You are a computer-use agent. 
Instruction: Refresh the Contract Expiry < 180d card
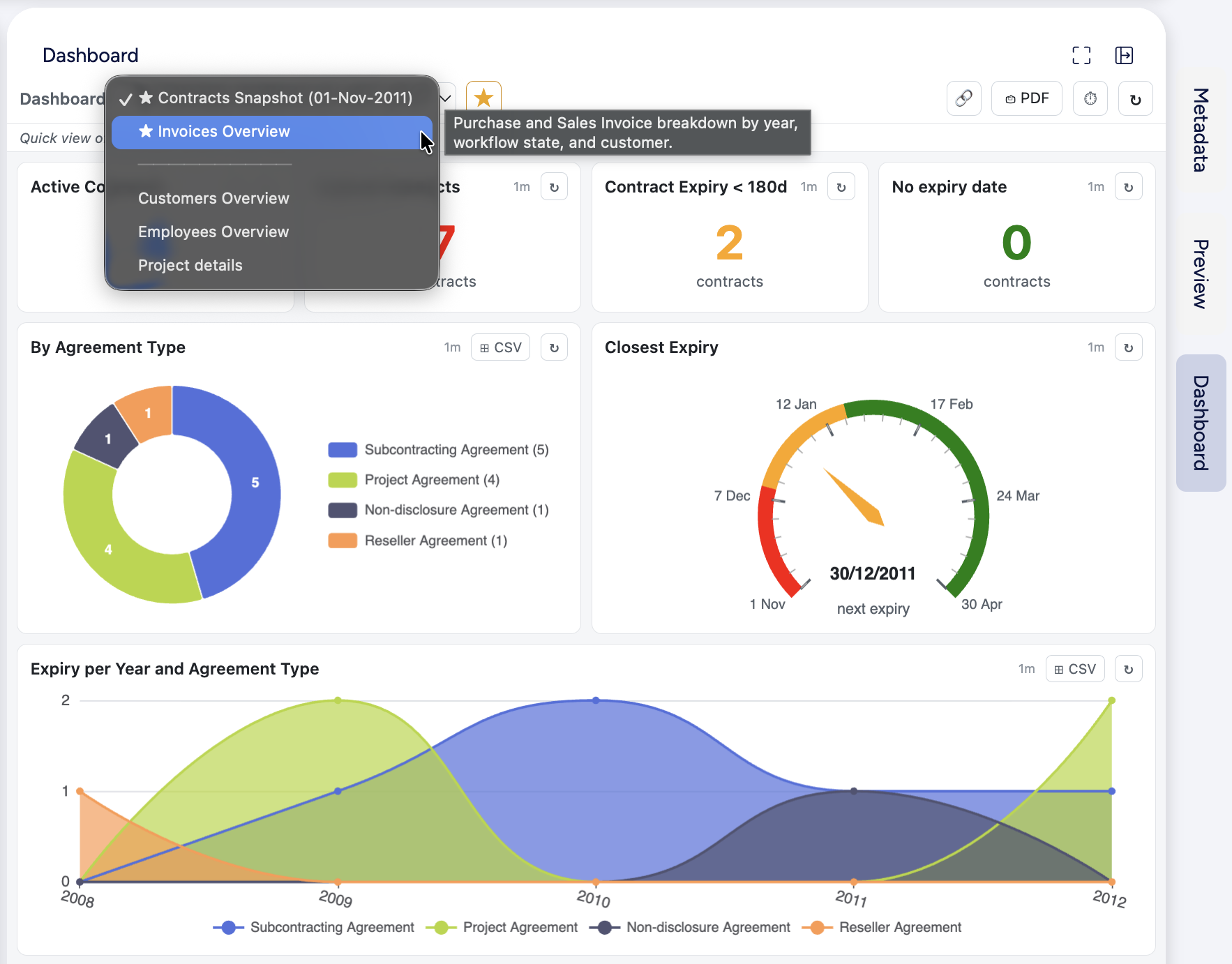[841, 187]
